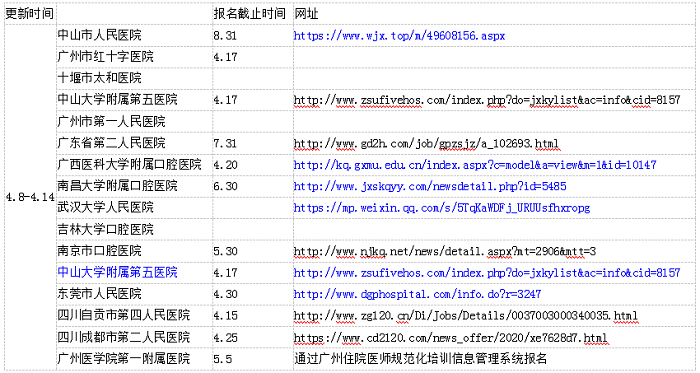Click the zg120.cn Jobs Details URL
The image size is (700, 373).
coord(466,316)
